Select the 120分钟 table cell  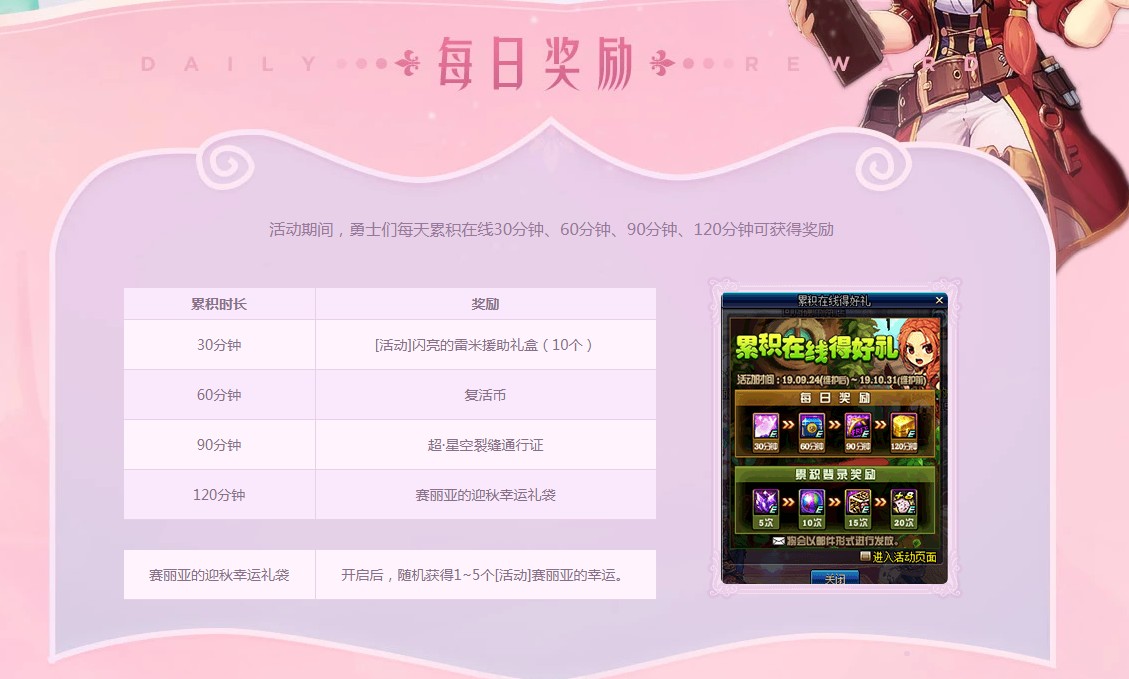pyautogui.click(x=219, y=495)
